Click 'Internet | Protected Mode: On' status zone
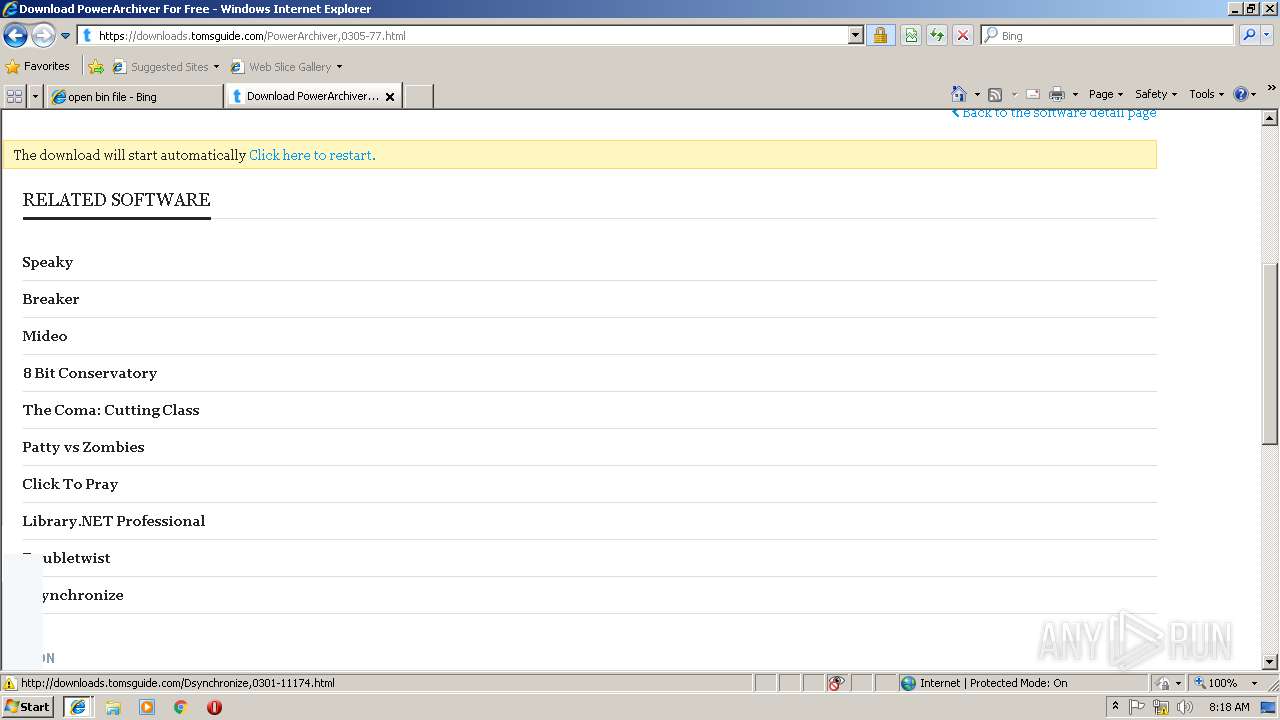This screenshot has height=720, width=1280. [x=1022, y=683]
